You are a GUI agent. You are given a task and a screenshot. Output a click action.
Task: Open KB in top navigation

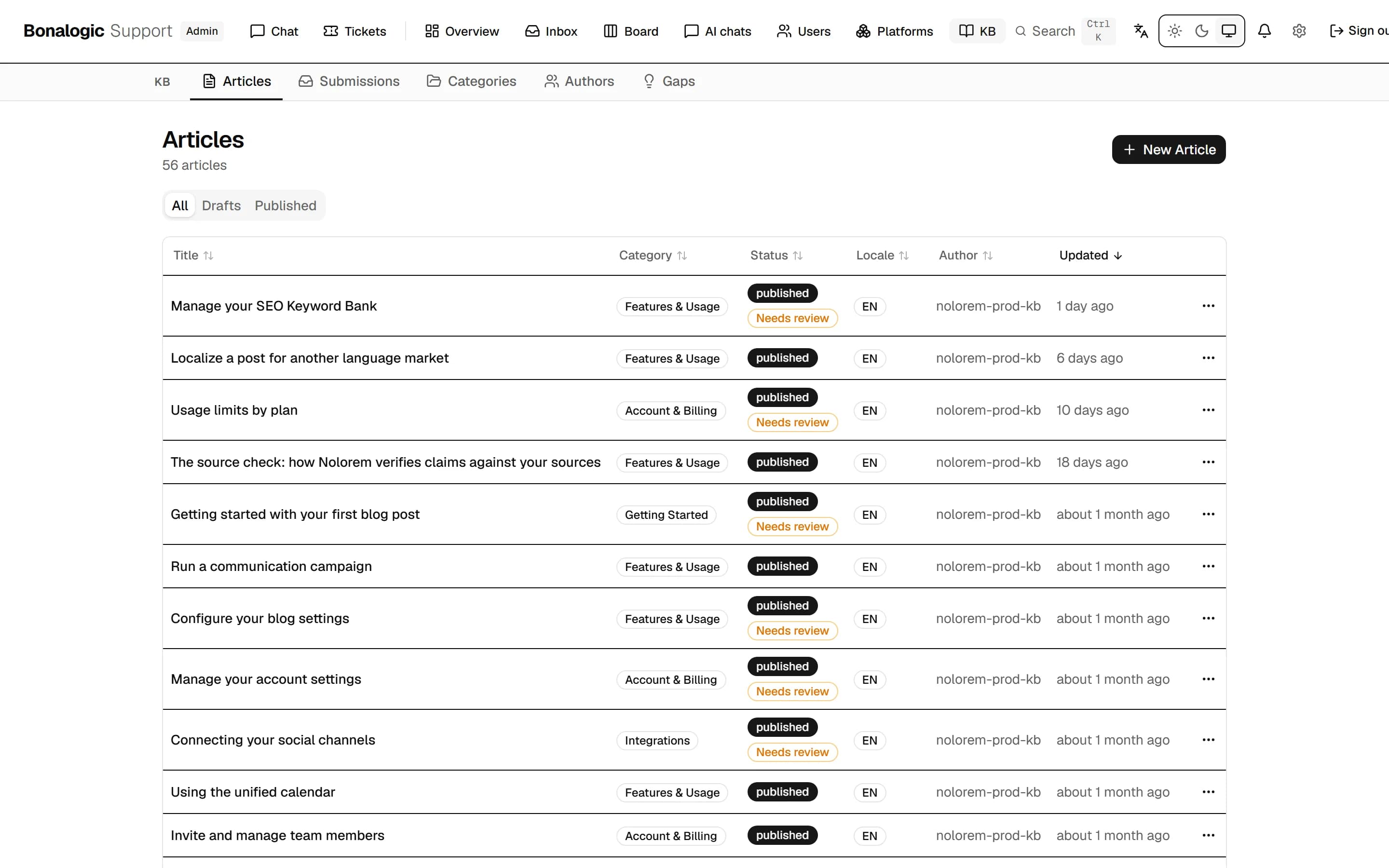(977, 31)
